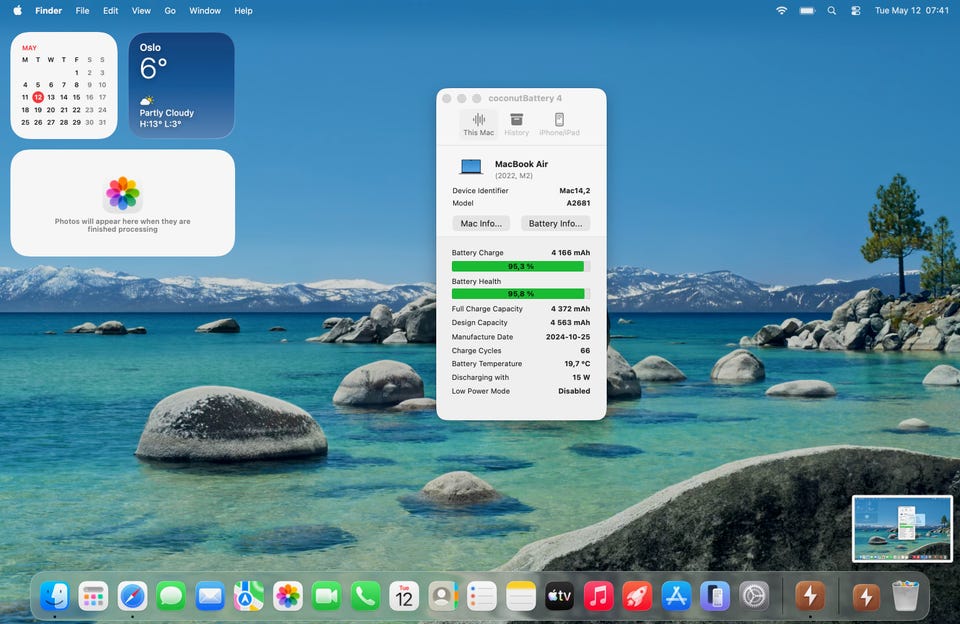
Task: Open Control Center from menu bar
Action: pos(855,10)
